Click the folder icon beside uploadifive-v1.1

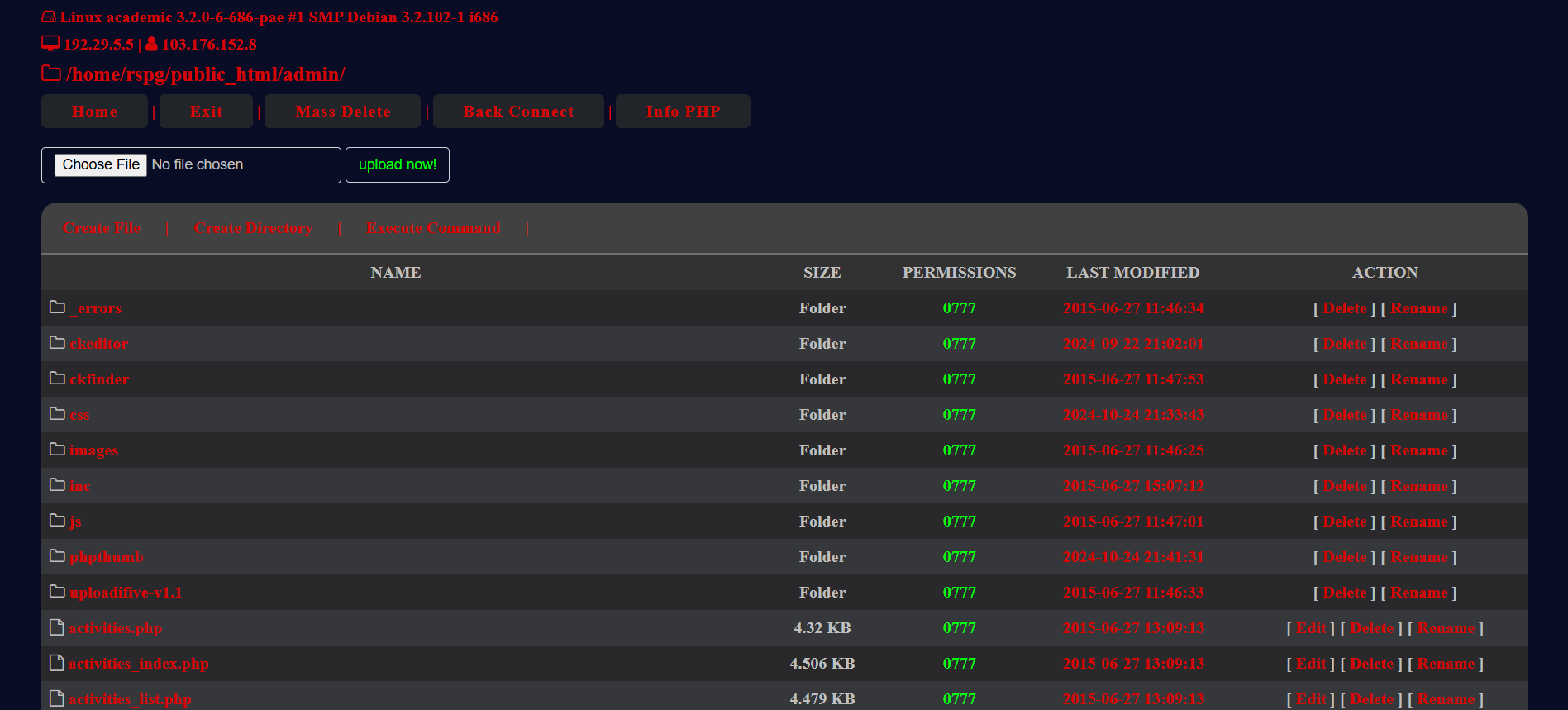pyautogui.click(x=57, y=592)
